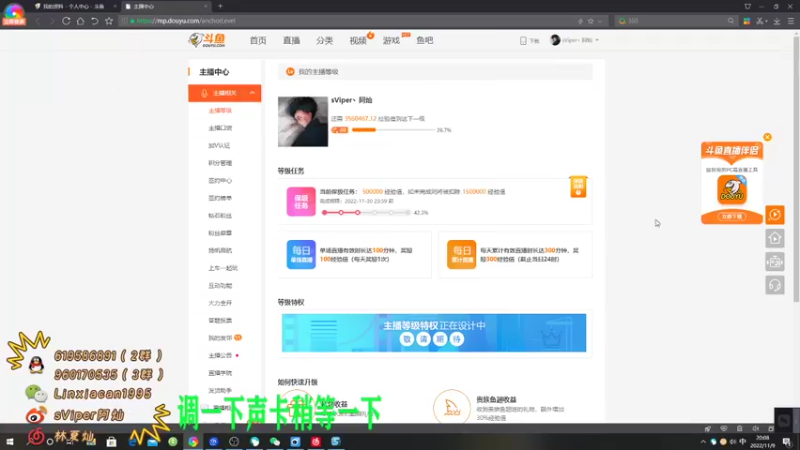800x450 pixels.
Task: Open the Chrome-like browser taskbar icon
Action: coord(193,442)
